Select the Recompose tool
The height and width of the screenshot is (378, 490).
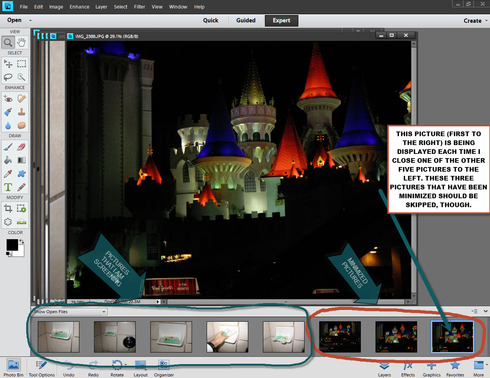pyautogui.click(x=21, y=209)
